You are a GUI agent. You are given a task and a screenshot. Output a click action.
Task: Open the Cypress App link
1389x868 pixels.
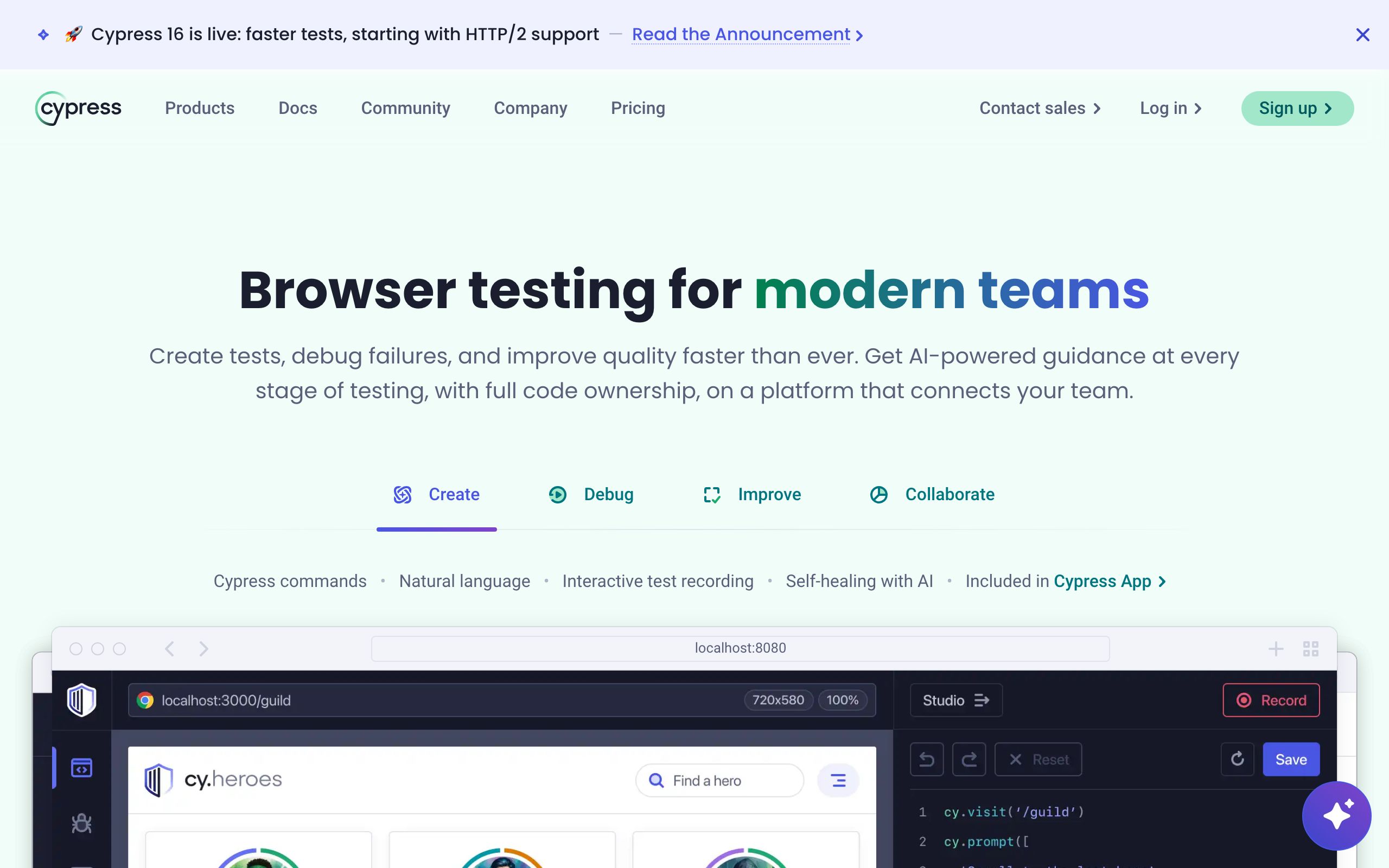(x=1110, y=581)
